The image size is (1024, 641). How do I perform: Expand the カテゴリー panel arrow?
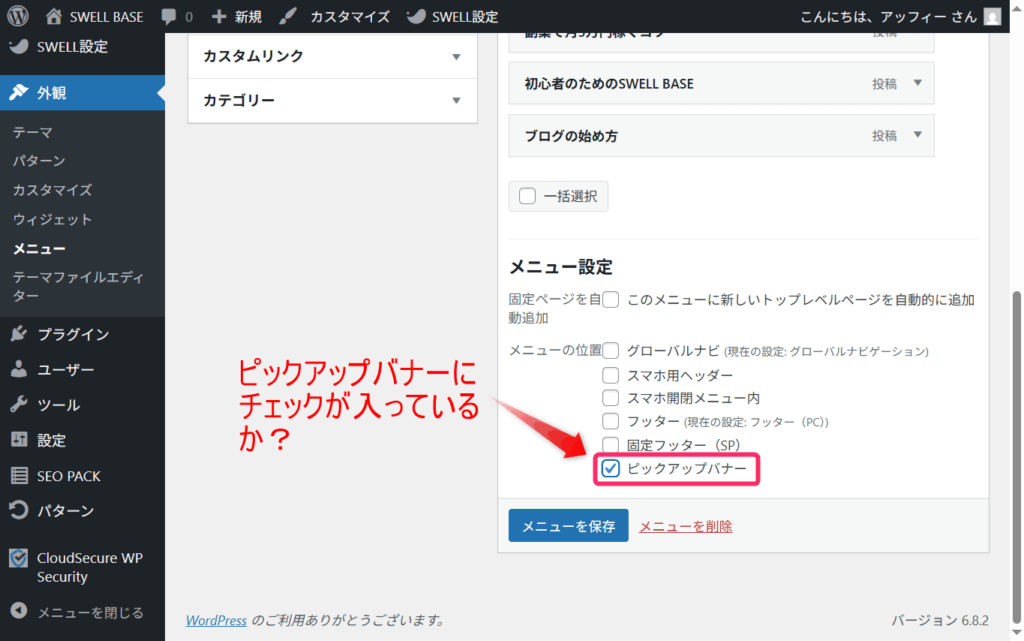click(x=456, y=101)
